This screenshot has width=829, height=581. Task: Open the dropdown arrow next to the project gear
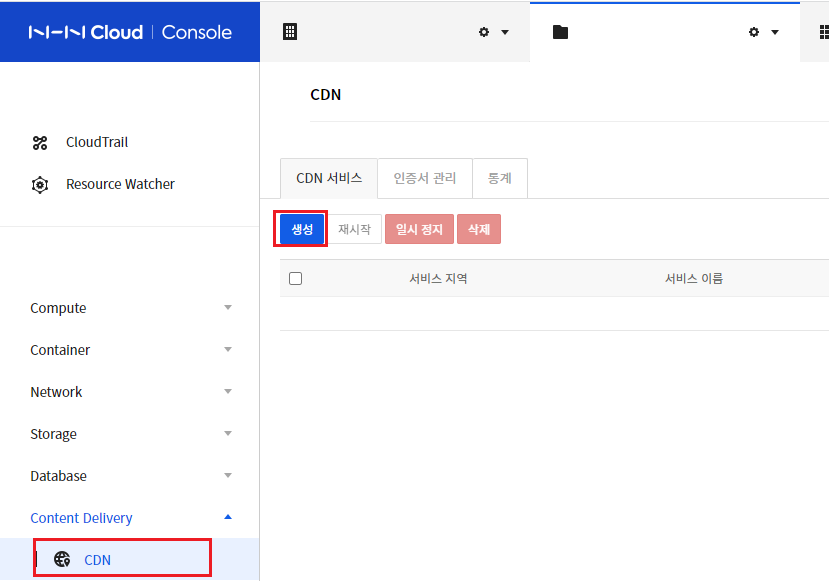[775, 32]
